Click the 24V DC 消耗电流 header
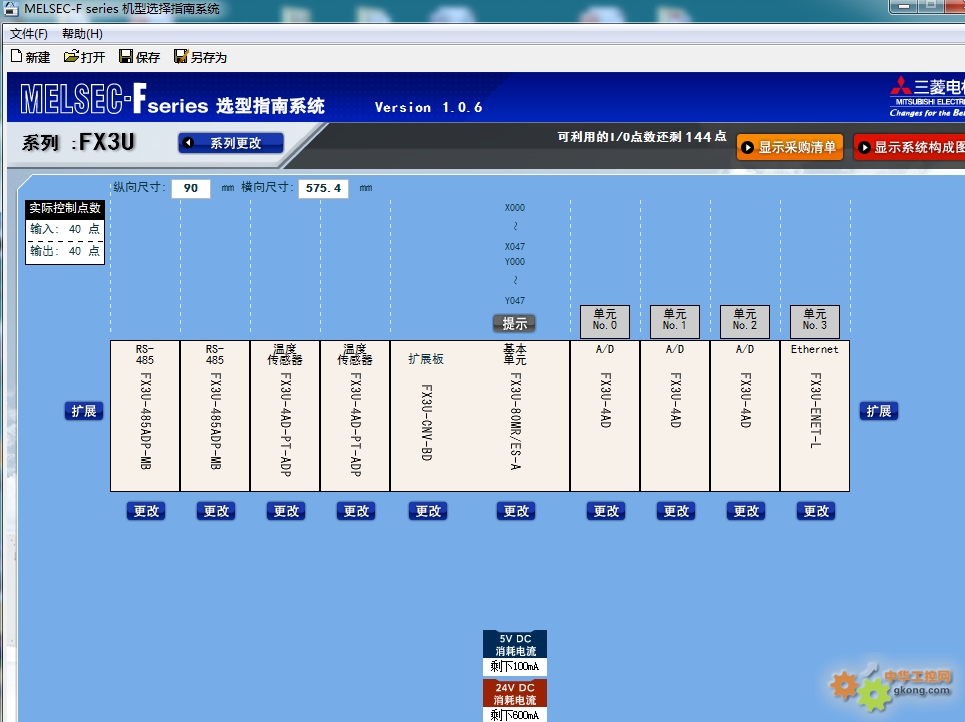965x722 pixels. coord(515,694)
